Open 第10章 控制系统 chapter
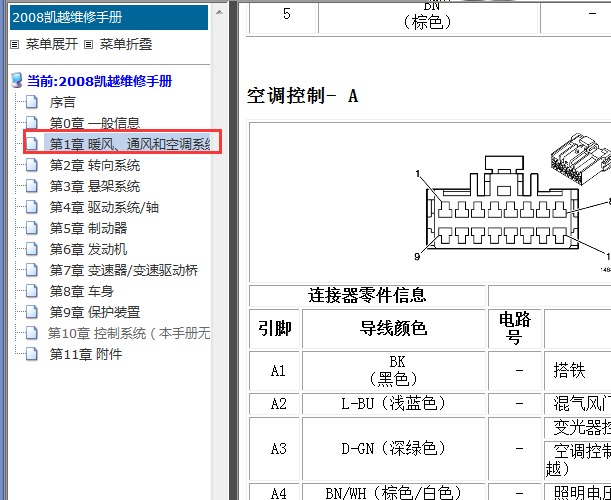The height and width of the screenshot is (500, 611). [129, 334]
